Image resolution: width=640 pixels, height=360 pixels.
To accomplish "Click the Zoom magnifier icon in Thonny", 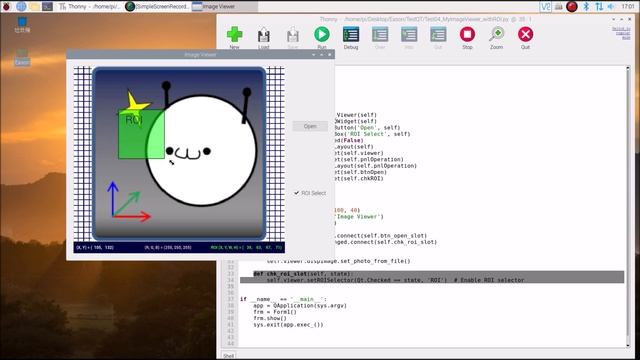I will (496, 35).
